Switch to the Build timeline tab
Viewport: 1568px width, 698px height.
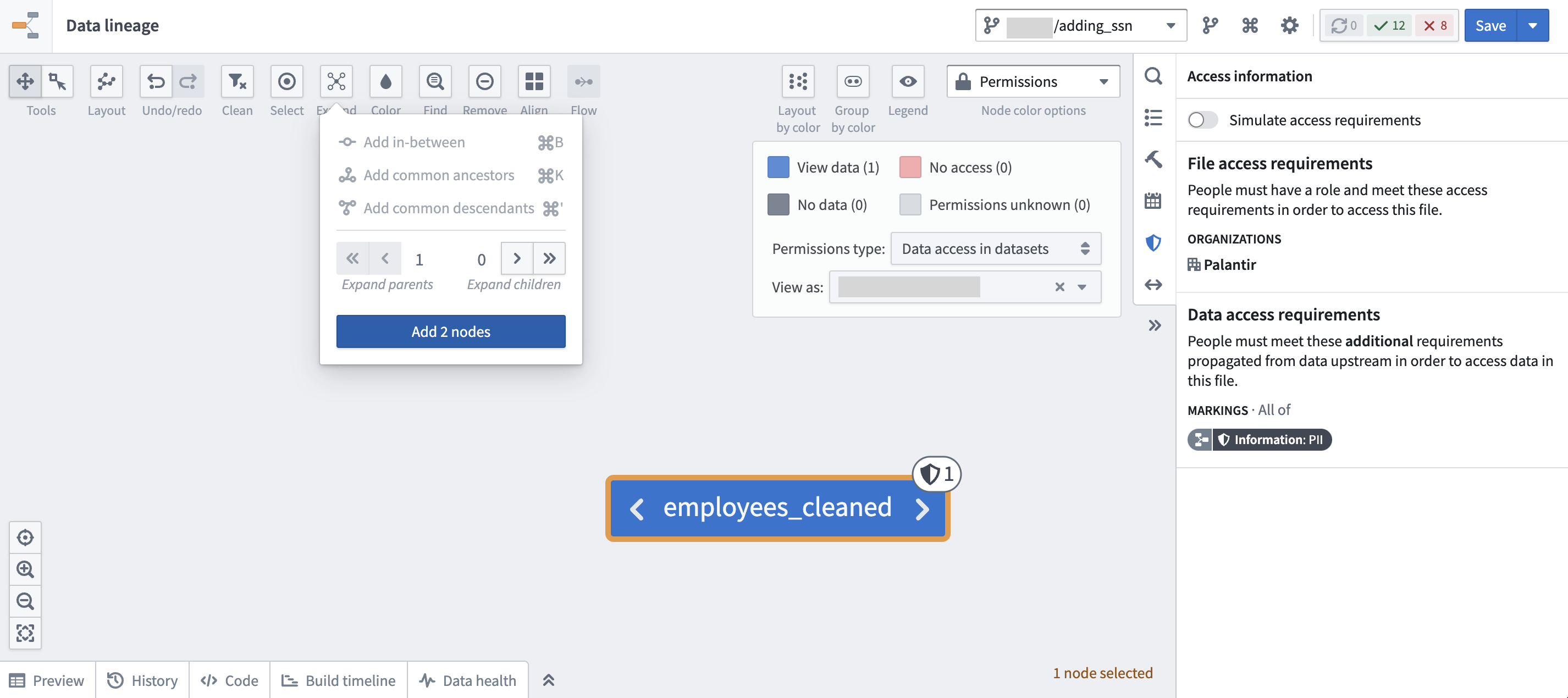(x=339, y=680)
